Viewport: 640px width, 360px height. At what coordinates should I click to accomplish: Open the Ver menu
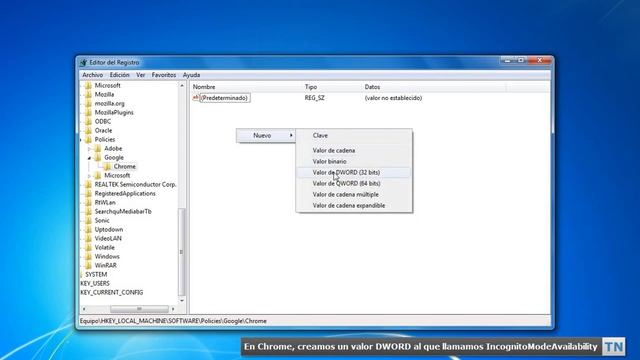tap(141, 75)
